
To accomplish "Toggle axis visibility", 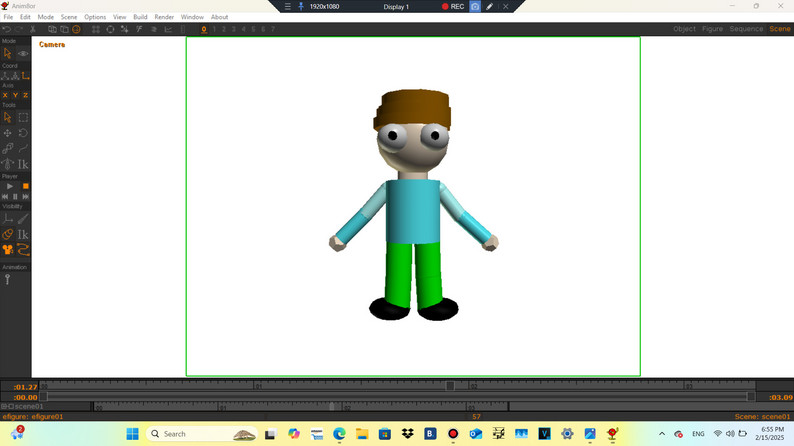I will pos(8,219).
